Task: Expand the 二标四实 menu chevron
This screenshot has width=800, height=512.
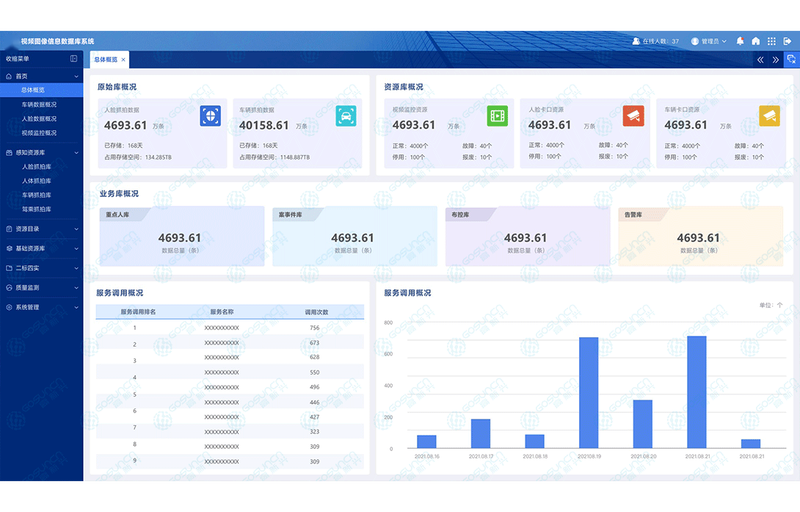Action: point(77,268)
